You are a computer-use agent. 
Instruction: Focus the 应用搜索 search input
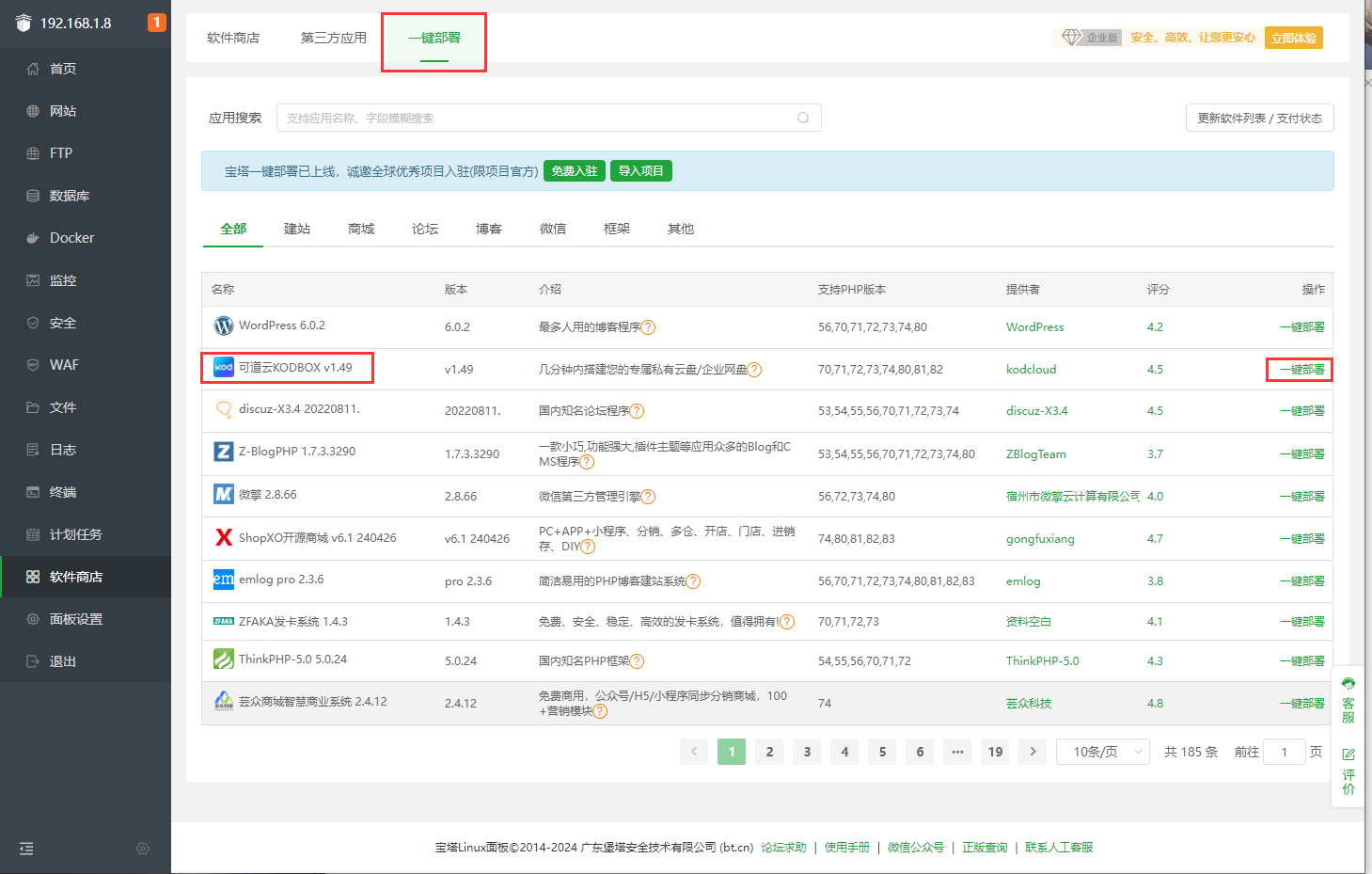pyautogui.click(x=549, y=118)
